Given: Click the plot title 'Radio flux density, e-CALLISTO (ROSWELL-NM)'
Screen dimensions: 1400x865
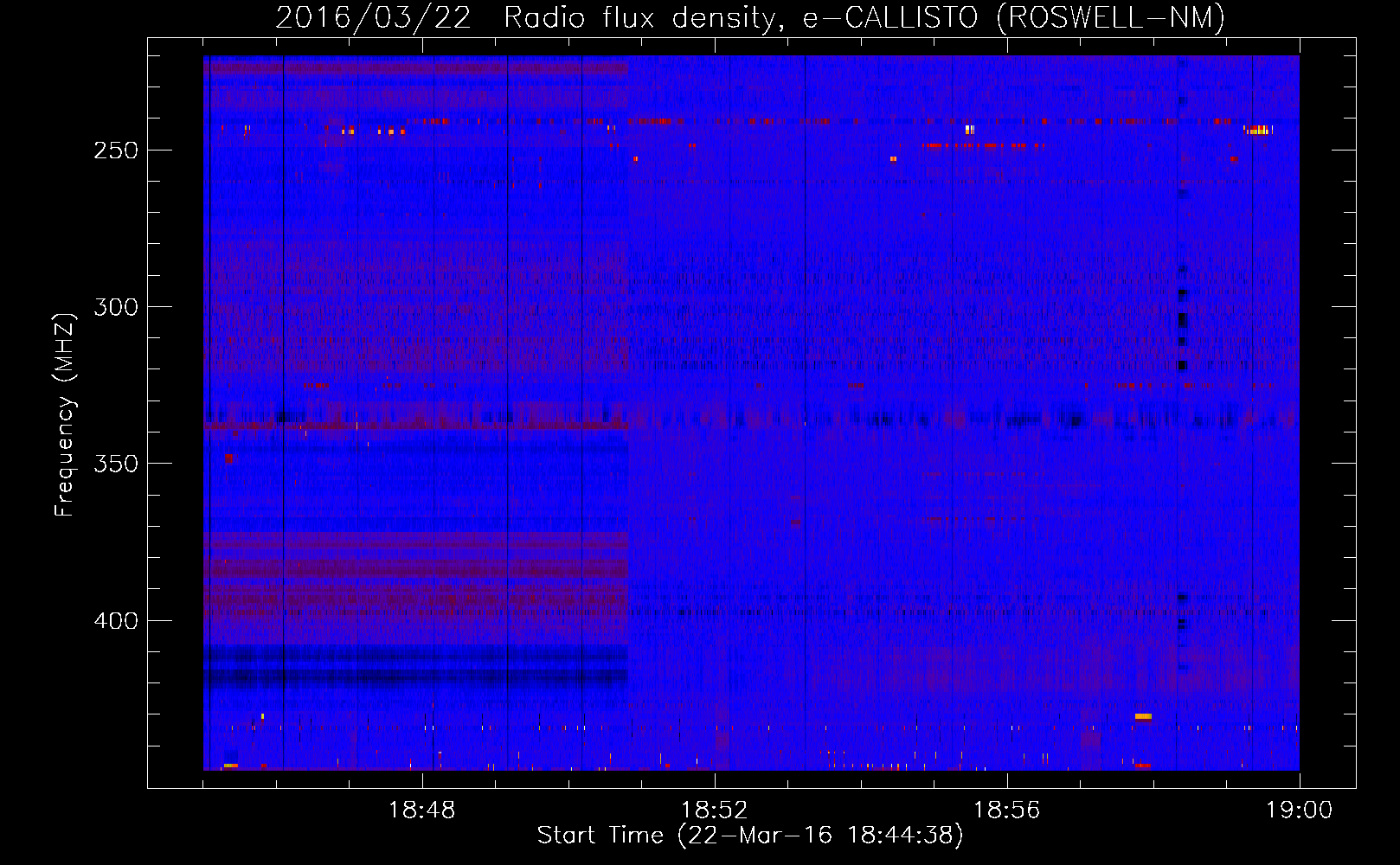Looking at the screenshot, I should [864, 17].
